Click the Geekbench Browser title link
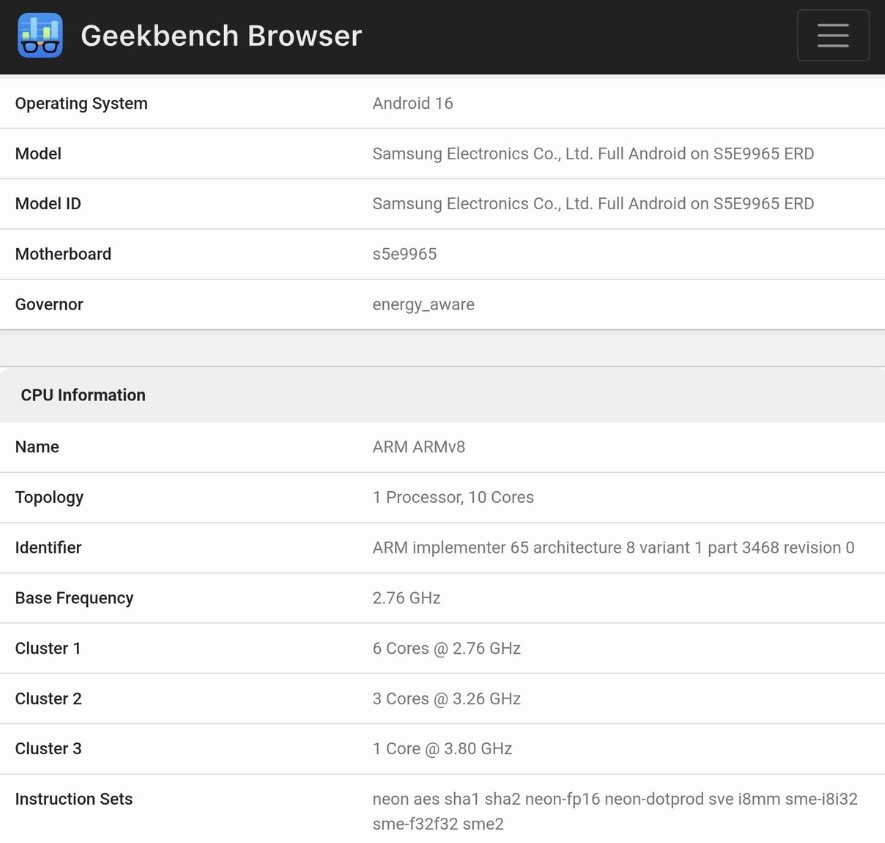 click(221, 36)
